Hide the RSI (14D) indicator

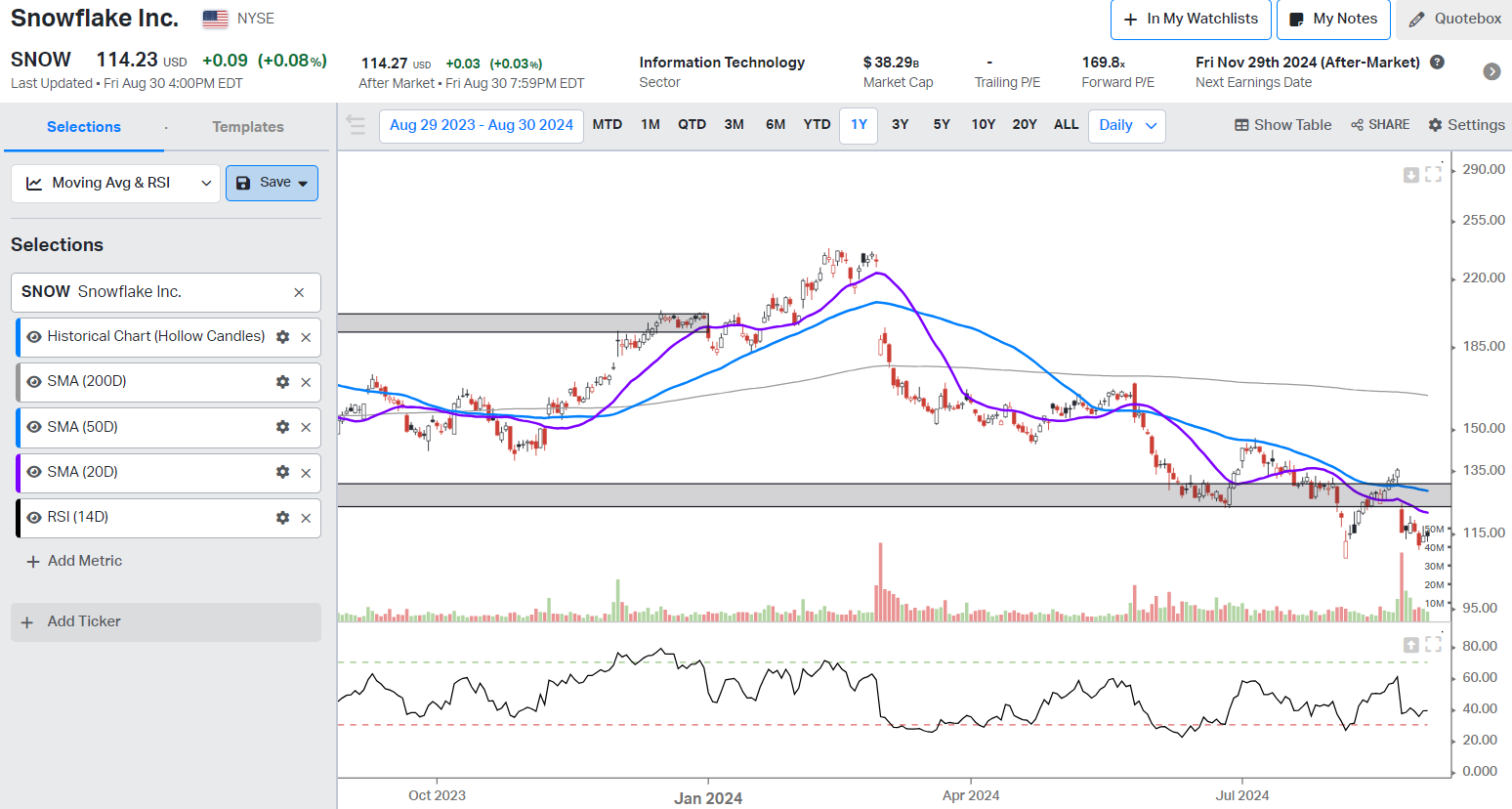point(34,518)
